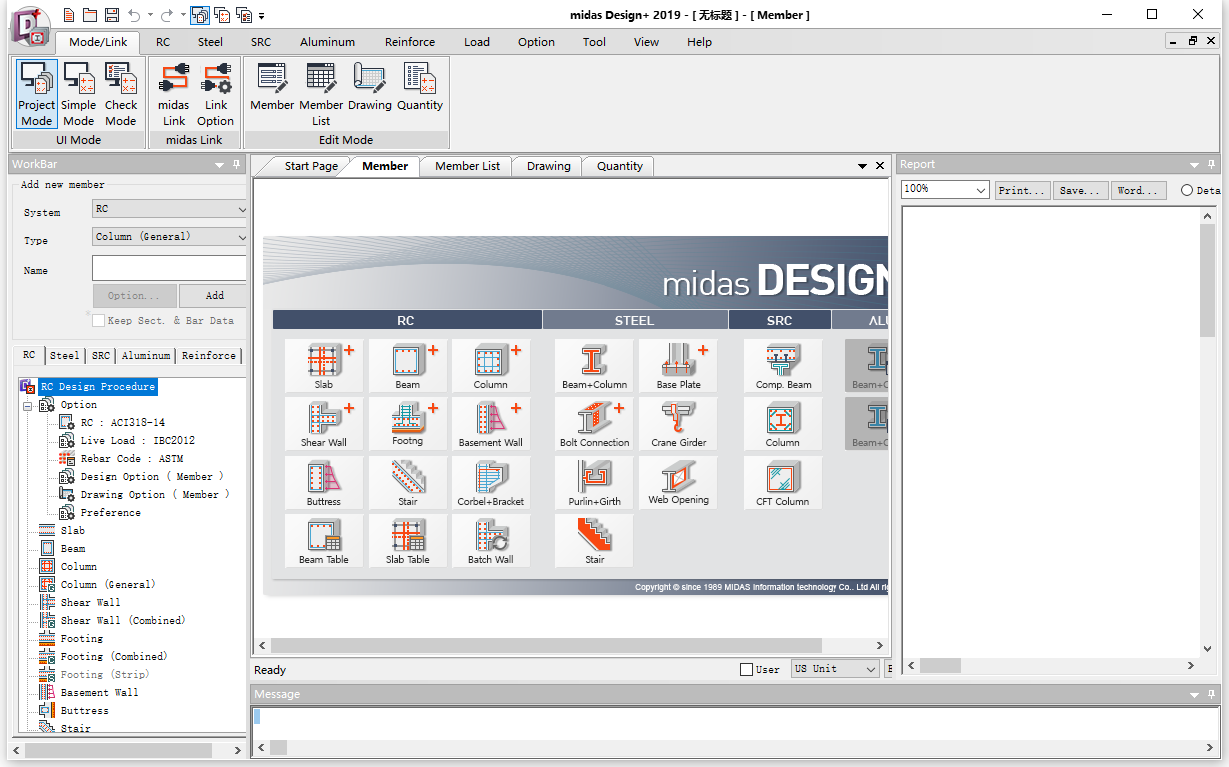
Task: Click the Word... button in Report
Action: click(x=1138, y=190)
